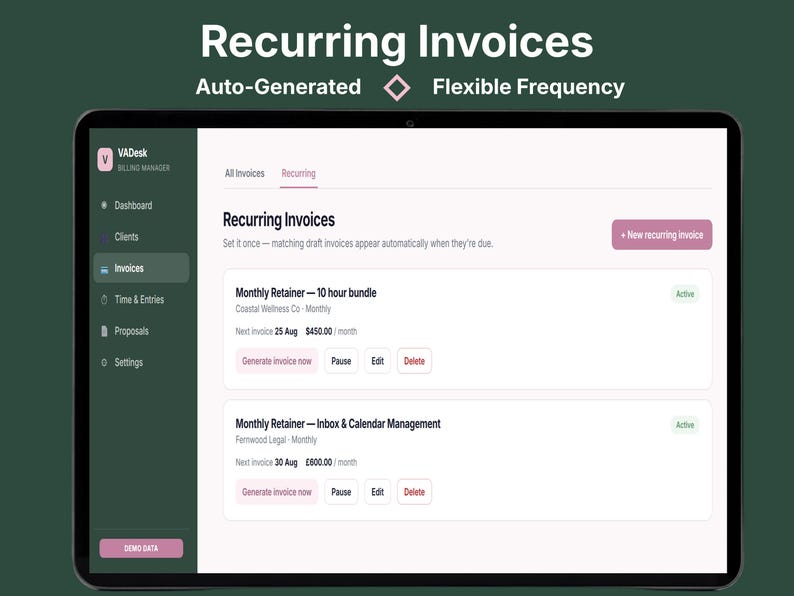794x596 pixels.
Task: Click 'Monthly Retainer — Inbox & Calendar Management' title
Action: click(x=338, y=424)
